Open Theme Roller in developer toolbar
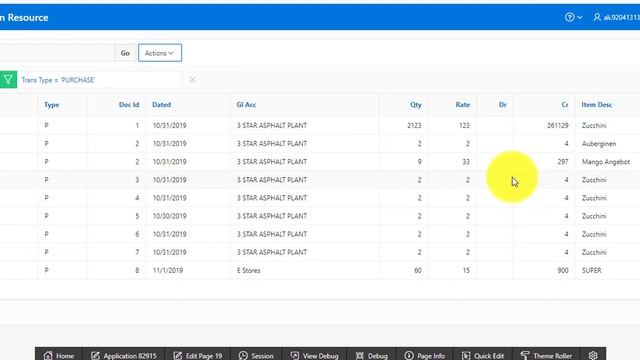The width and height of the screenshot is (640, 360). pos(547,355)
